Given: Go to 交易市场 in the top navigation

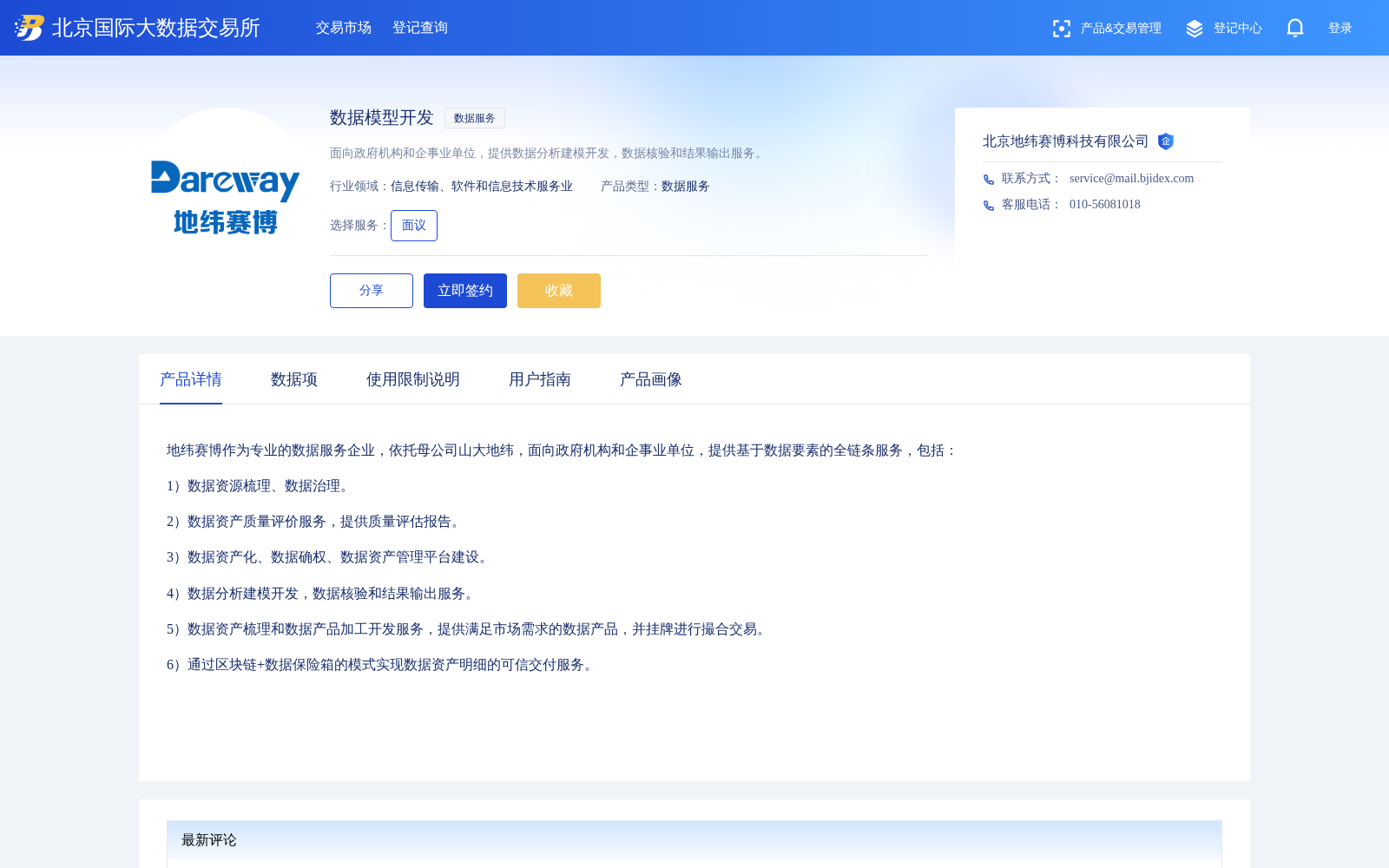Looking at the screenshot, I should [x=344, y=28].
